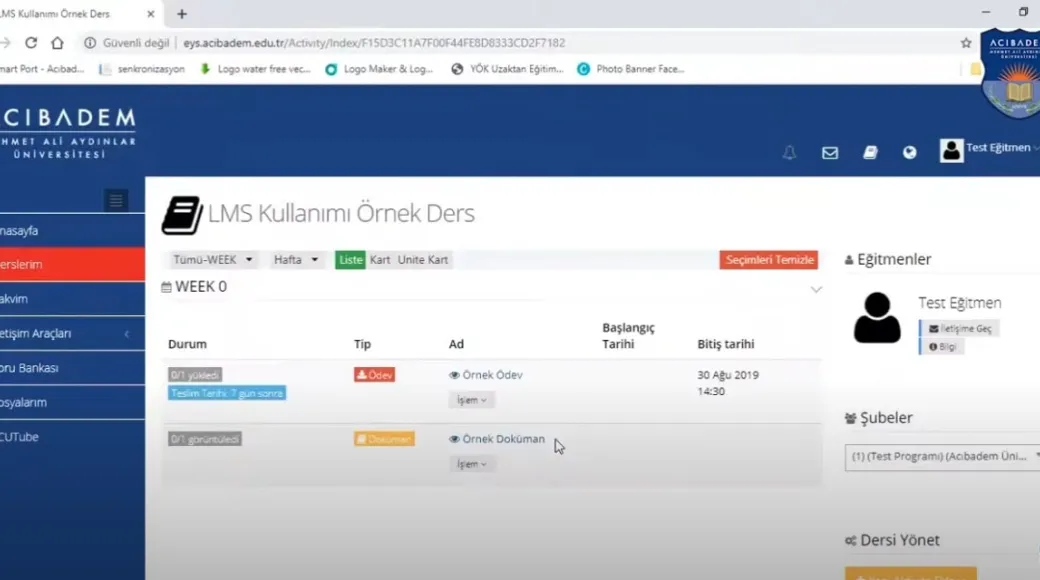Select Derslerim in sidebar
1040x580 pixels.
72,264
